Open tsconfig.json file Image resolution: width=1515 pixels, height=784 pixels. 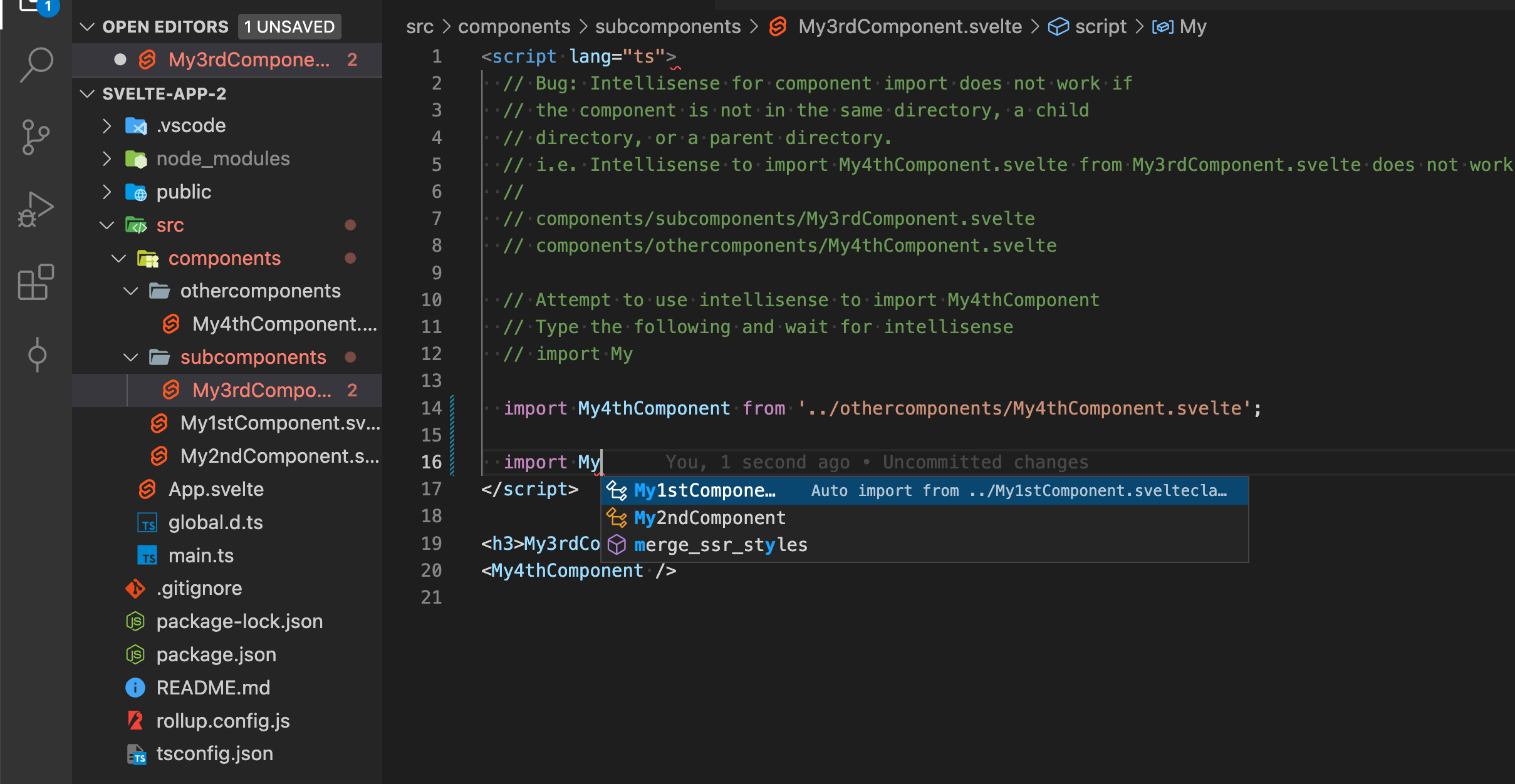click(214, 753)
